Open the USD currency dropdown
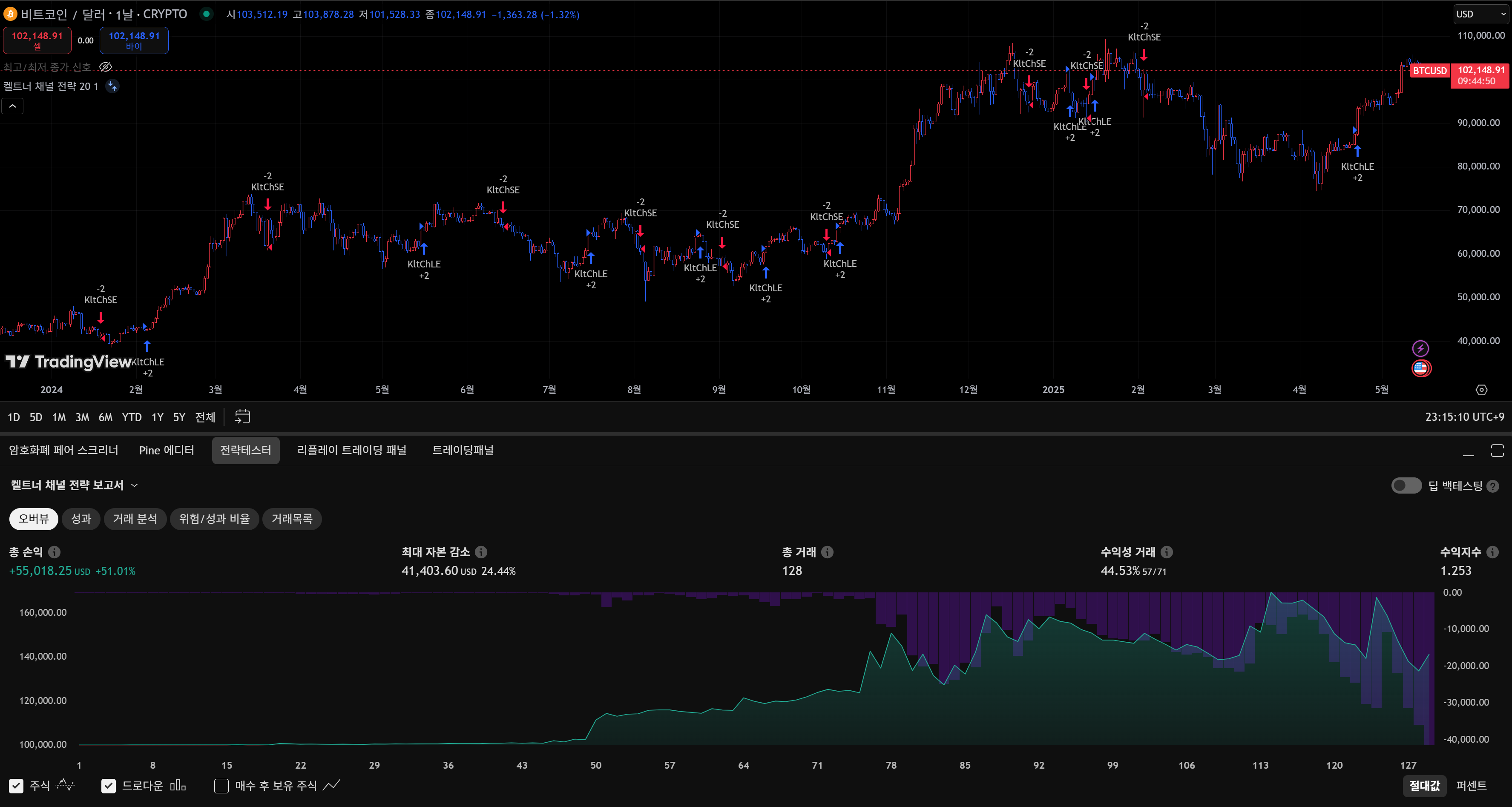Screen dimensions: 1512x807 tap(1480, 14)
